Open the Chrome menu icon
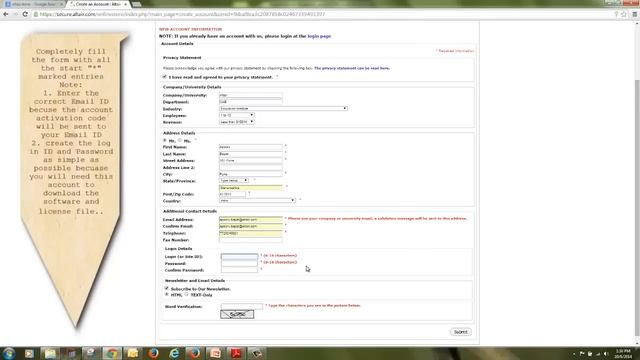This screenshot has width=640, height=360. [635, 14]
